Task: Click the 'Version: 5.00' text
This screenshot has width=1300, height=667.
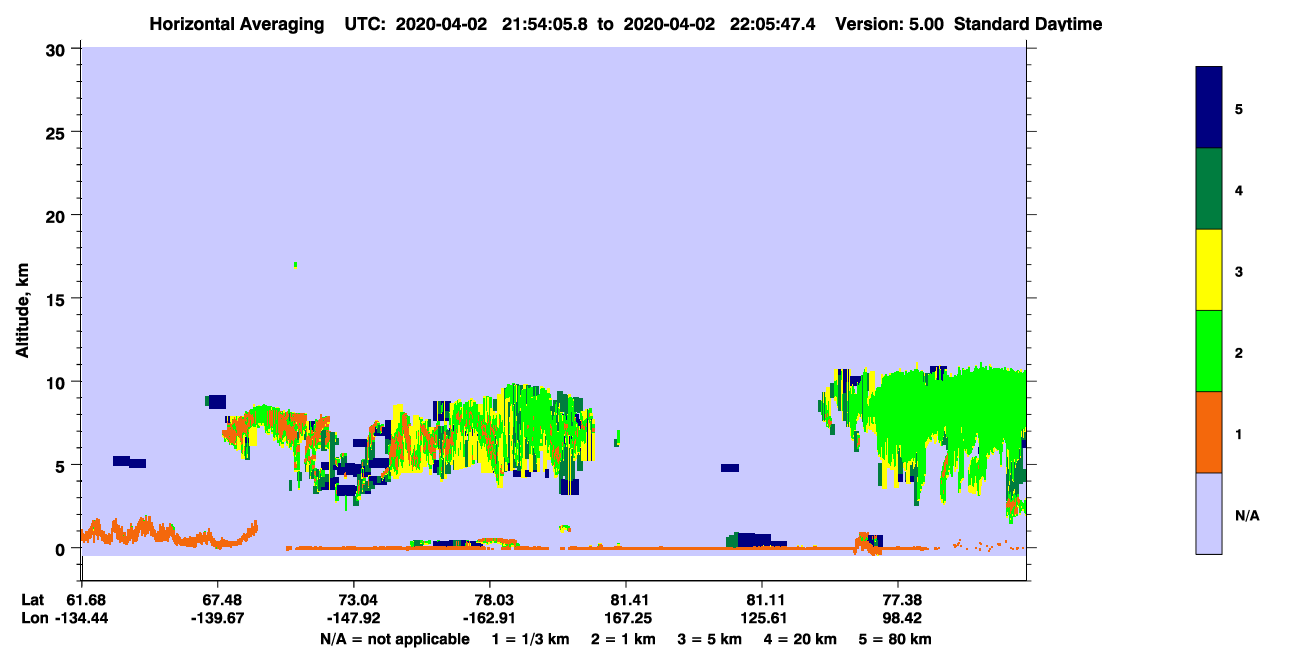Action: [889, 24]
